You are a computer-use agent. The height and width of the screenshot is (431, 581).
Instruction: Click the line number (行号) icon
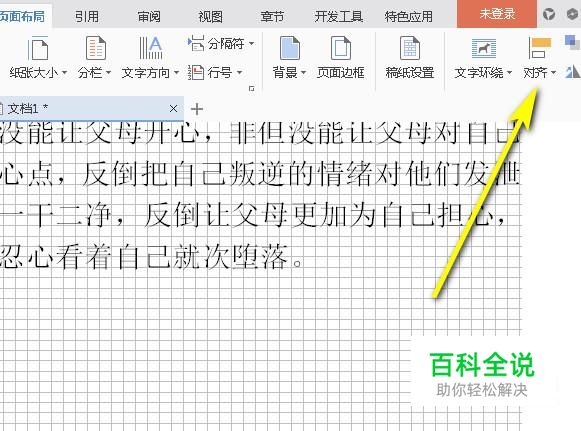[196, 72]
